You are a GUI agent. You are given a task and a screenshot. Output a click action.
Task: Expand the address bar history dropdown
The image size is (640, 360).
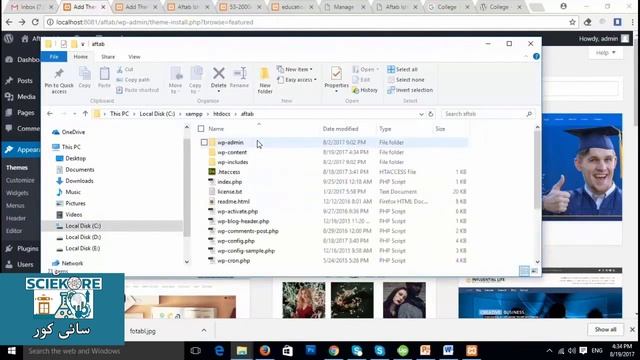[x=421, y=114]
